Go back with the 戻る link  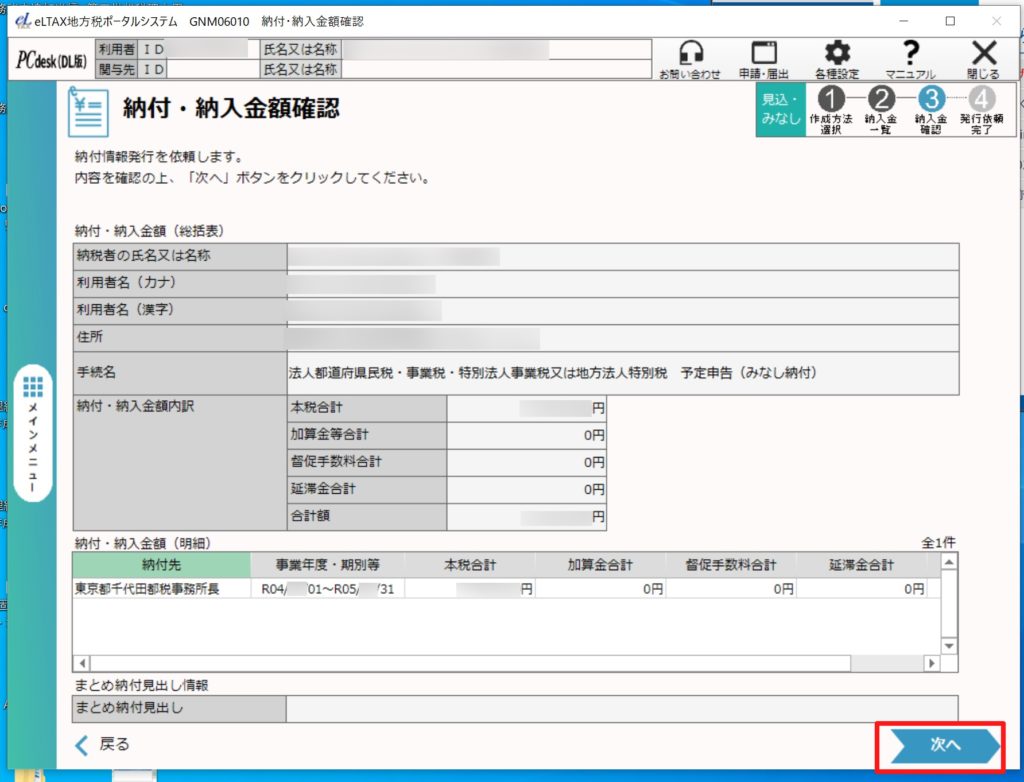(104, 744)
